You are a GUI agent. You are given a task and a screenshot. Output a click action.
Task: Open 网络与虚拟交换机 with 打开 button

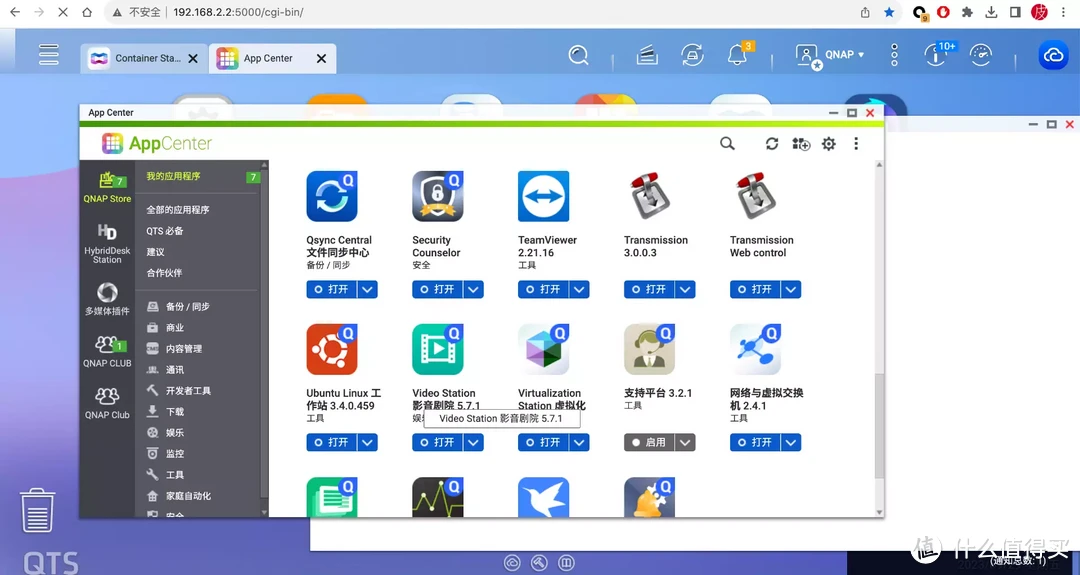pyautogui.click(x=755, y=442)
